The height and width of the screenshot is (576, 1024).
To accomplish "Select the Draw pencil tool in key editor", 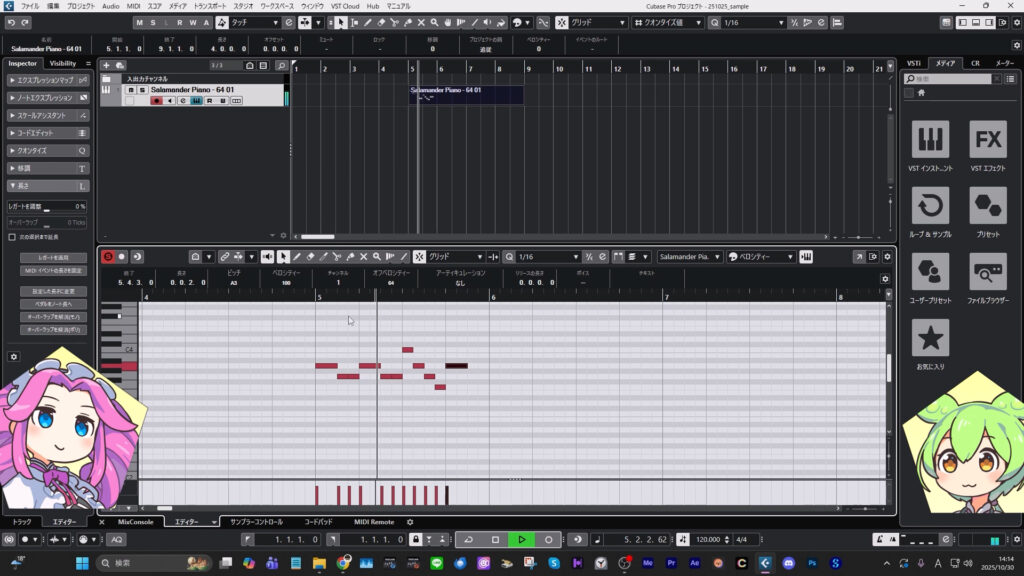I will pyautogui.click(x=297, y=257).
